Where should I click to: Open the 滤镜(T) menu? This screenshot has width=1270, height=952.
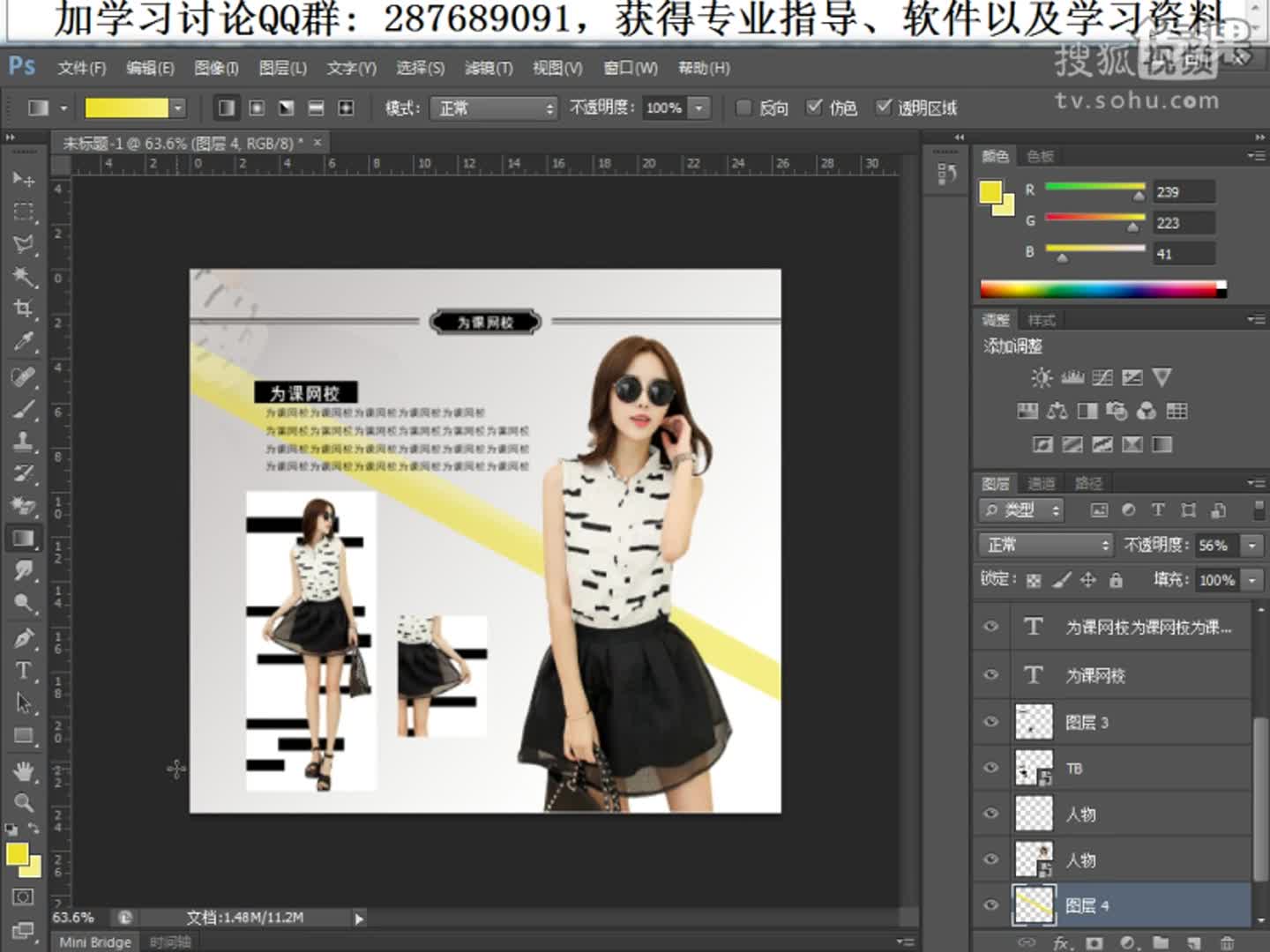[489, 68]
